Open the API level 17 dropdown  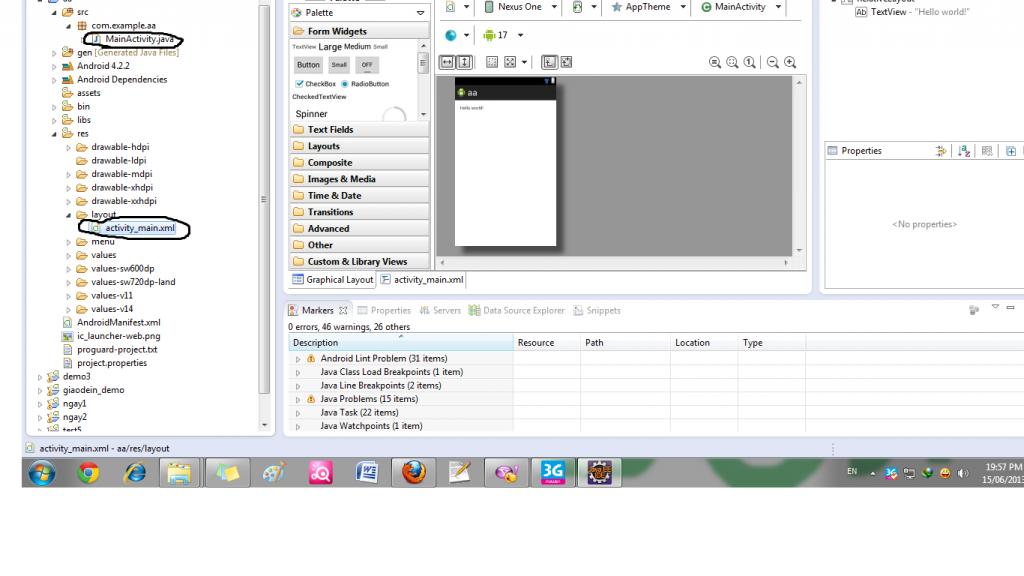coord(520,35)
